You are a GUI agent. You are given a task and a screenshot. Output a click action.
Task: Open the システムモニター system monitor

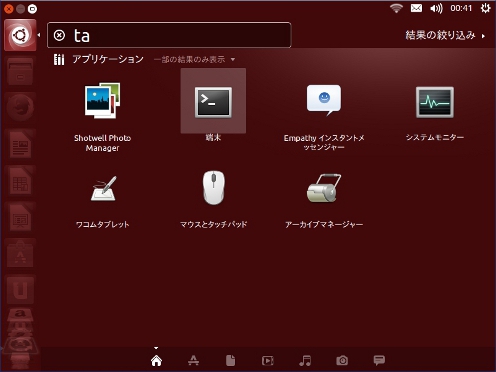[435, 102]
